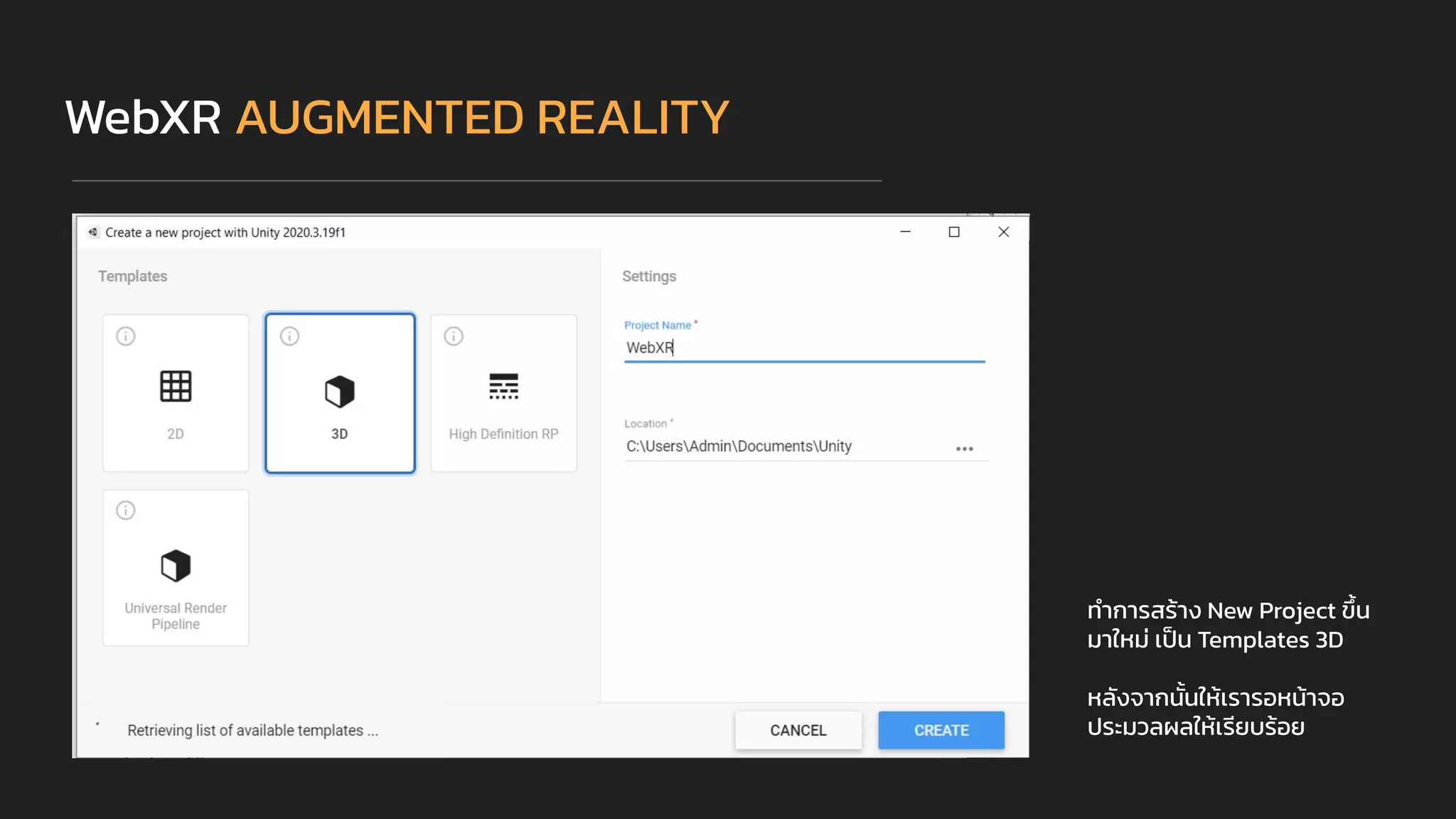Click the Project Name input field

tap(804, 348)
